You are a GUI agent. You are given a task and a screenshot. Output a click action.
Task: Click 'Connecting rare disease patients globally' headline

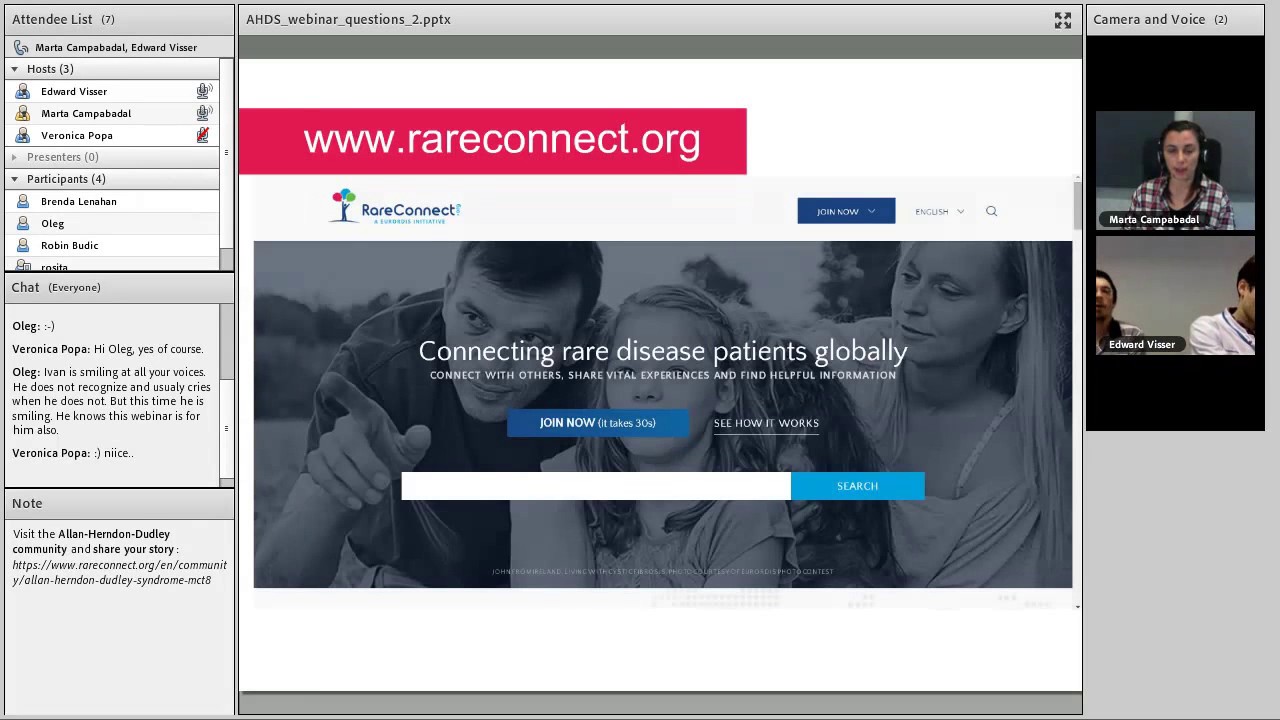point(663,351)
